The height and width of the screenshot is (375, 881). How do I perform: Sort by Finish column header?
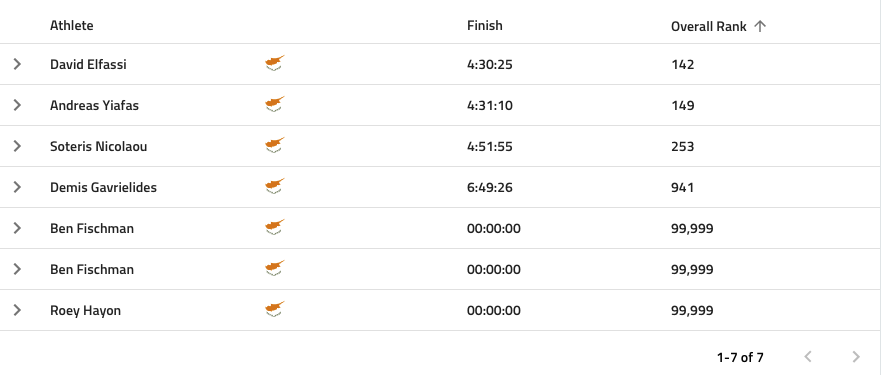click(x=484, y=25)
